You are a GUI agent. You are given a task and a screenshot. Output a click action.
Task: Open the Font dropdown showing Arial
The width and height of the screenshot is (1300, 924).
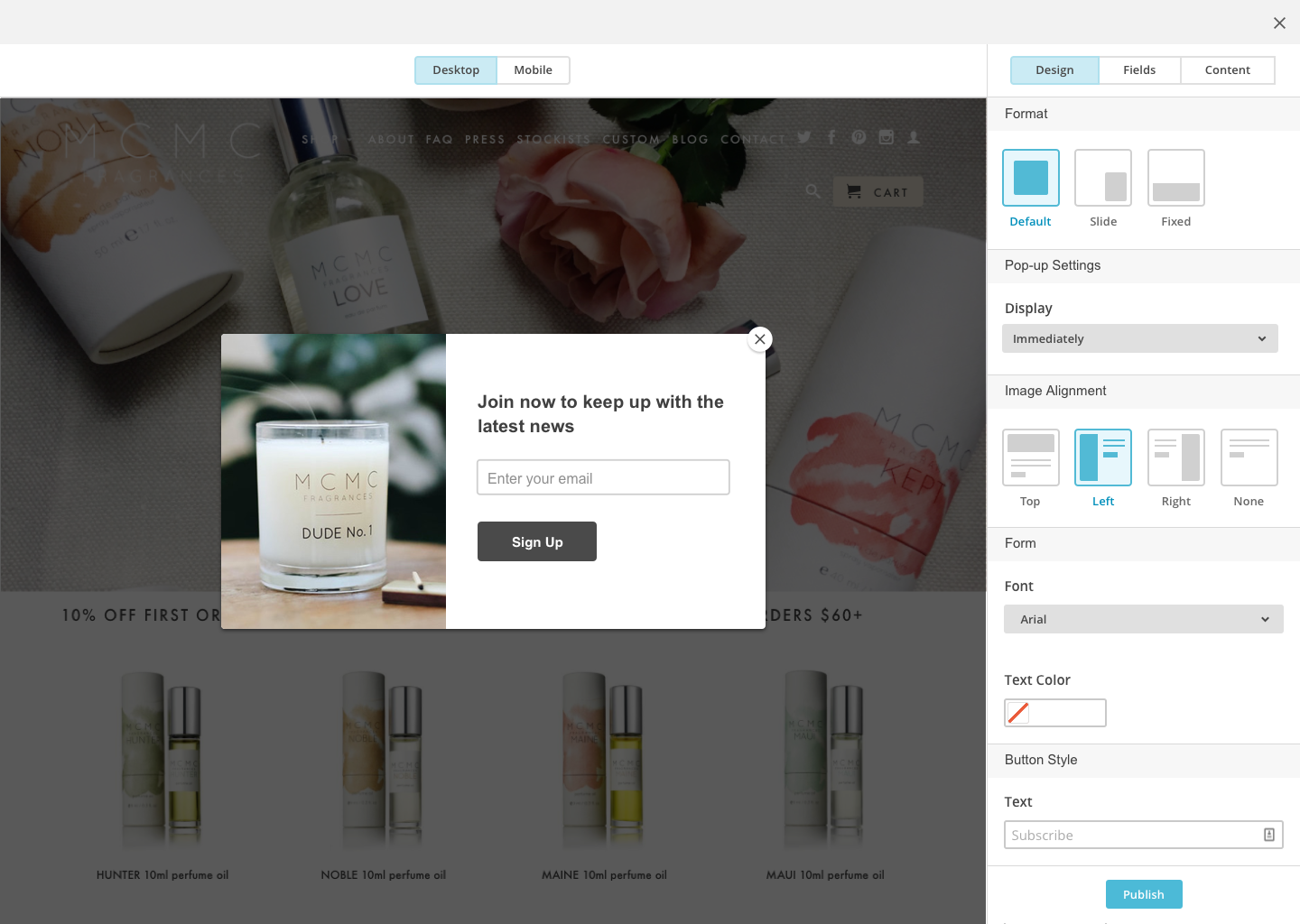click(x=1144, y=619)
